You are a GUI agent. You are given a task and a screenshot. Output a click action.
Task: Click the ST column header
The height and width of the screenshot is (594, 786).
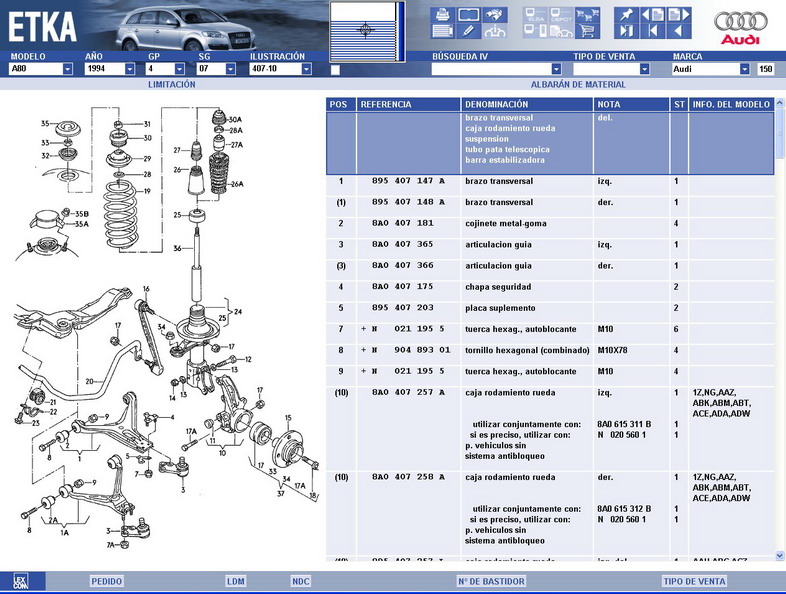679,104
